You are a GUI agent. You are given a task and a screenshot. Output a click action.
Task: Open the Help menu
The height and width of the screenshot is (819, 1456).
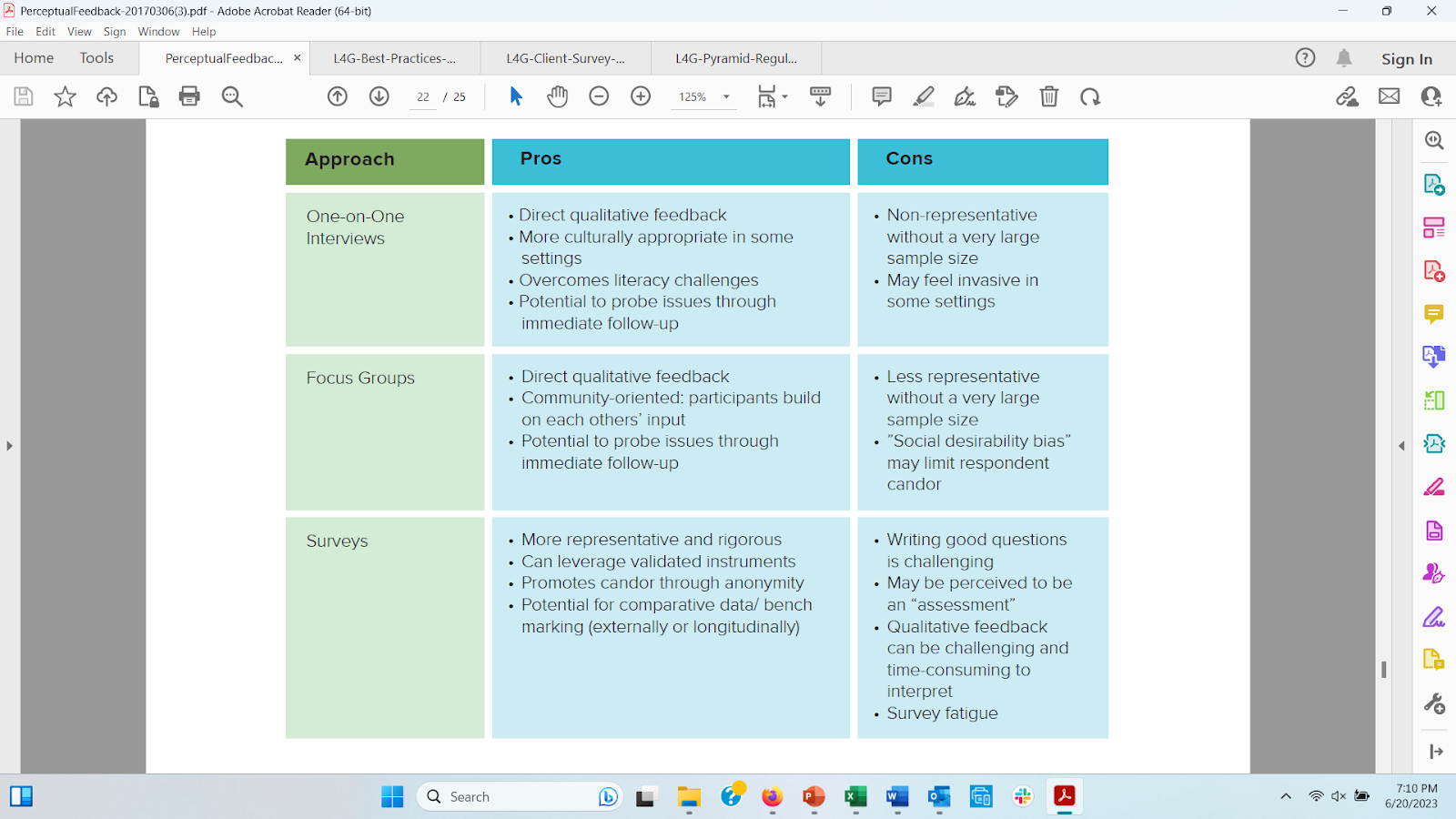pyautogui.click(x=204, y=32)
